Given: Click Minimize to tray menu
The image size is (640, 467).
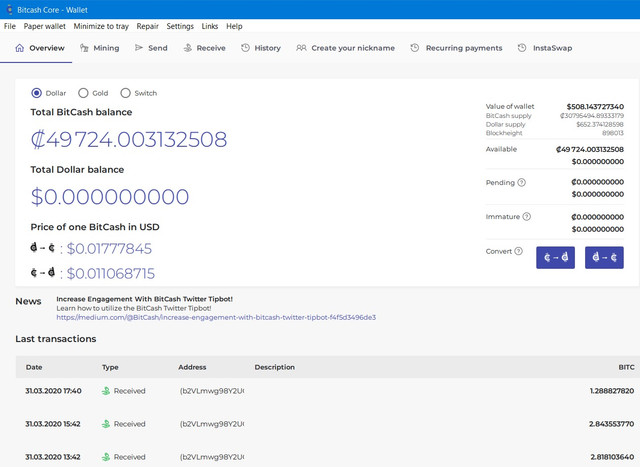Looking at the screenshot, I should pyautogui.click(x=101, y=26).
